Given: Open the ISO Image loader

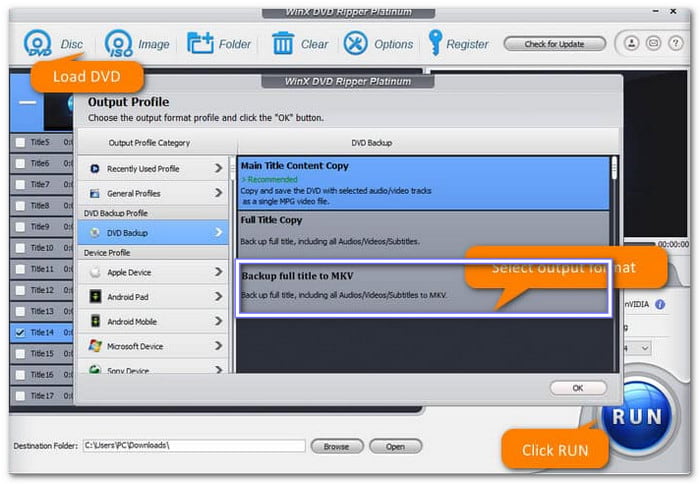Looking at the screenshot, I should 119,44.
